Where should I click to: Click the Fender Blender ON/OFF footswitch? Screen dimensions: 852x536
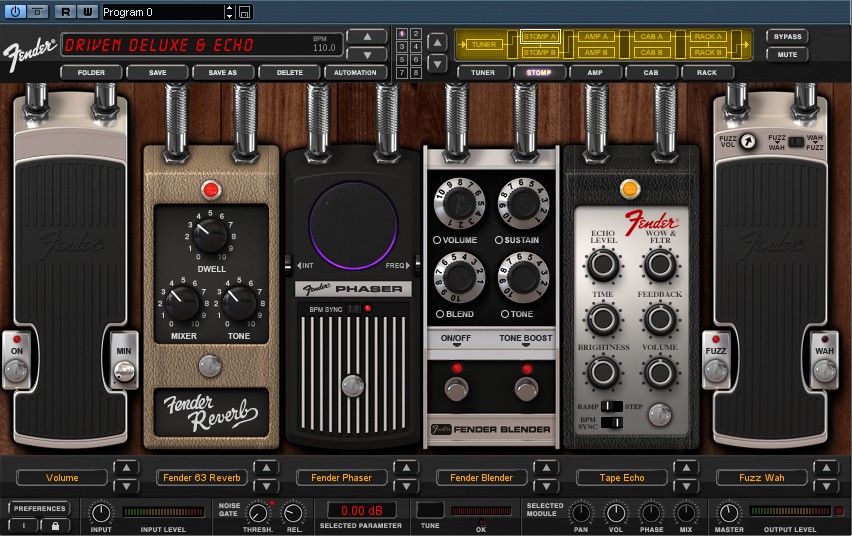coord(456,389)
